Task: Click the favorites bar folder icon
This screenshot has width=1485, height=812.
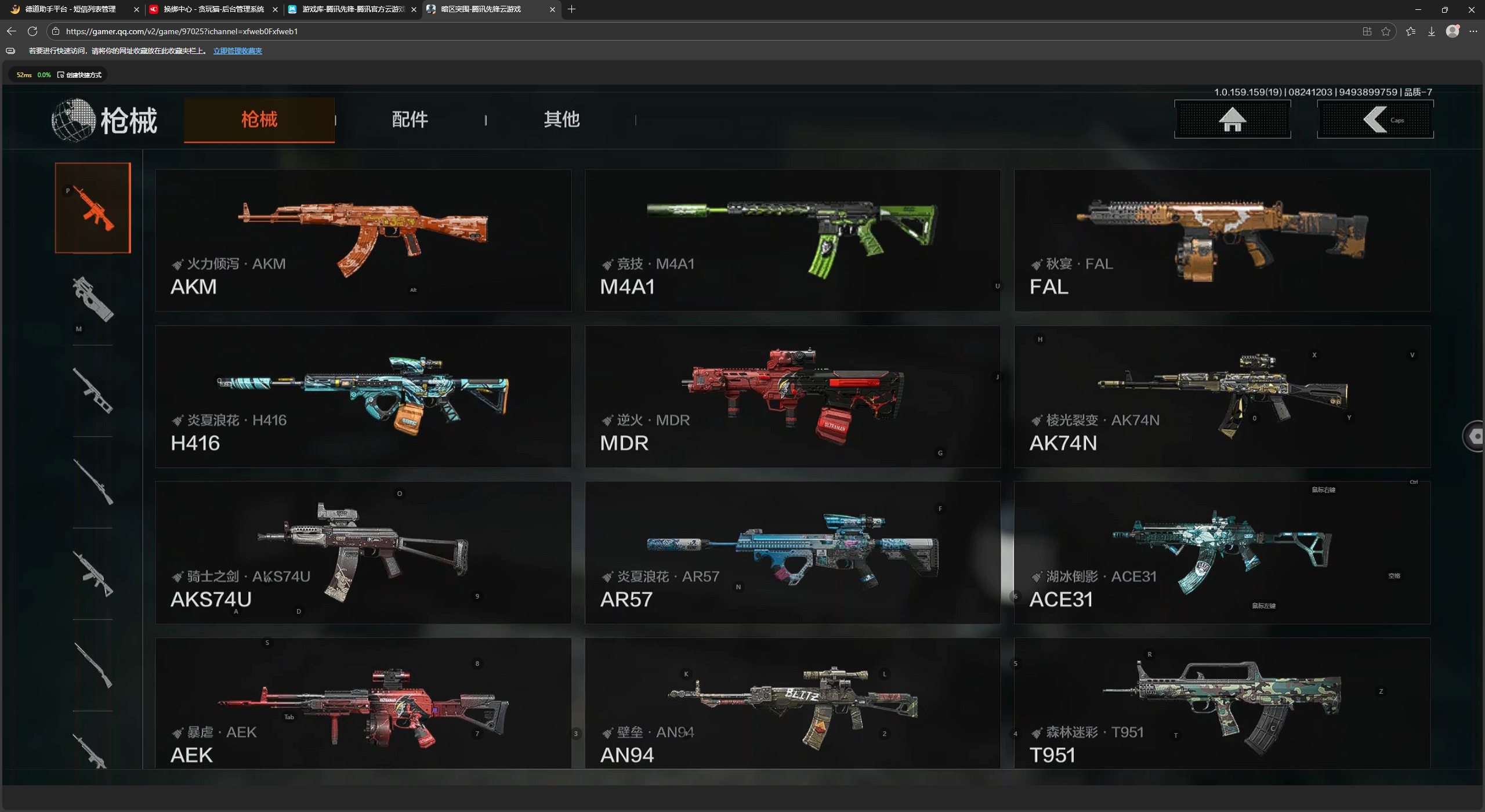Action: (x=10, y=51)
